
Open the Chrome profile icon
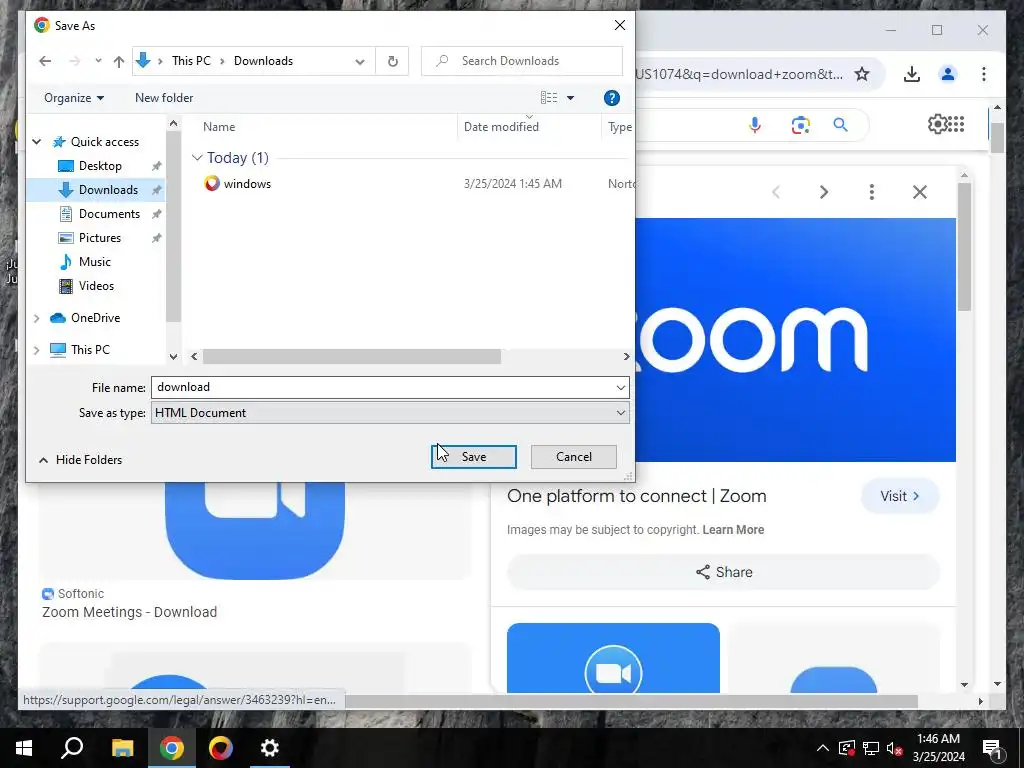(x=948, y=74)
